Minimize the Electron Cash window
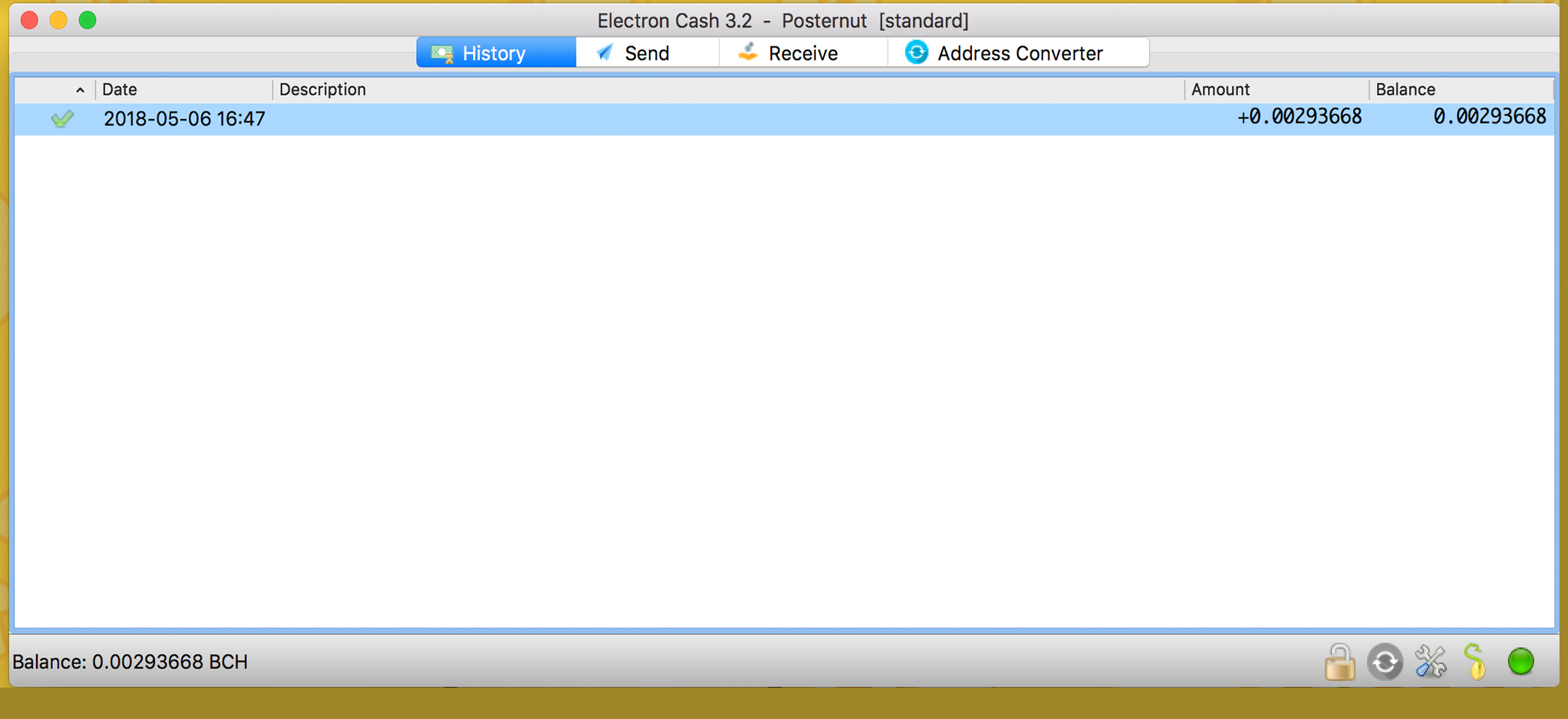The image size is (1568, 719). pyautogui.click(x=59, y=20)
